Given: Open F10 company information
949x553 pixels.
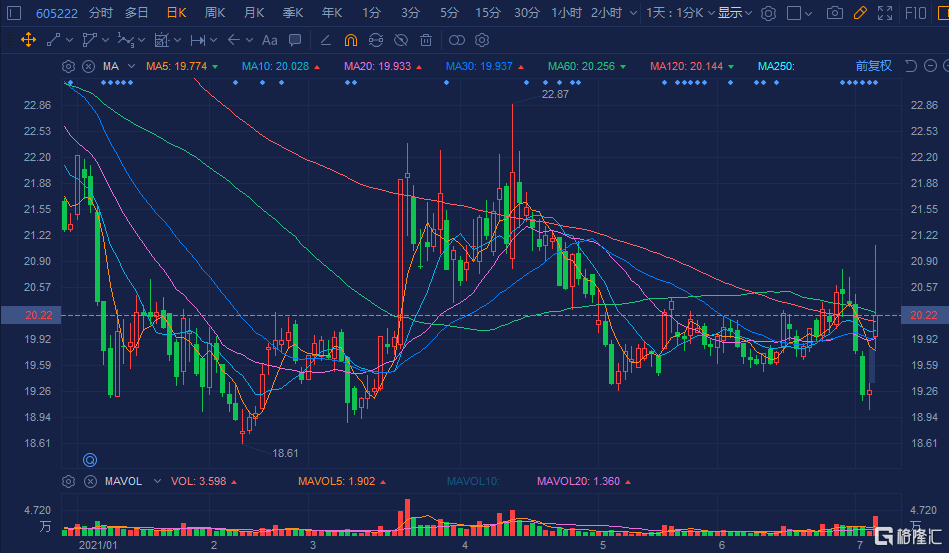Looking at the screenshot, I should point(915,13).
